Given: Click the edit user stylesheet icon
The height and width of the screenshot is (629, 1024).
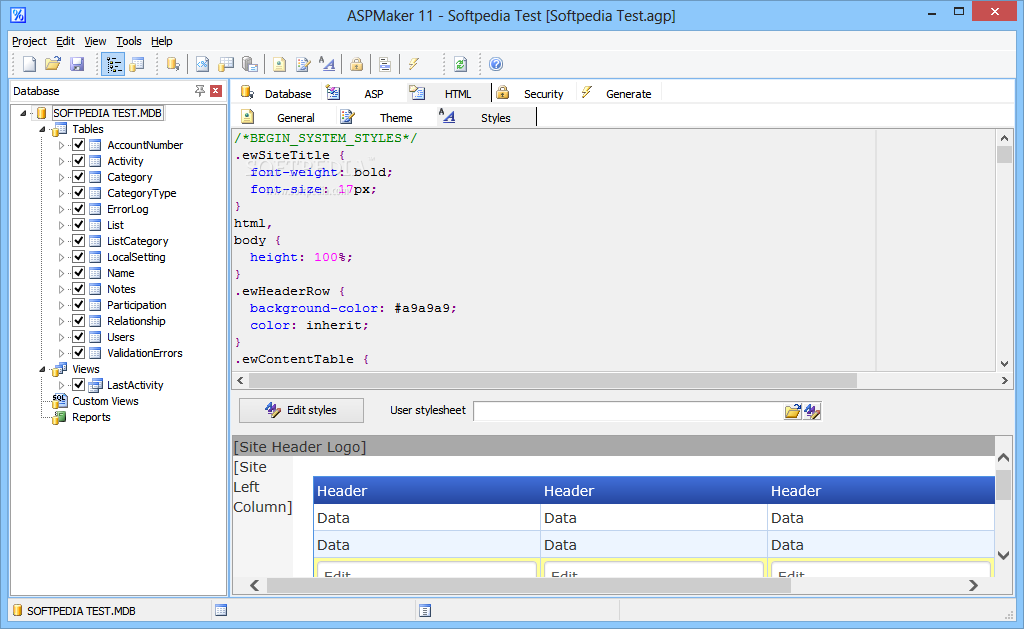Looking at the screenshot, I should pos(812,411).
